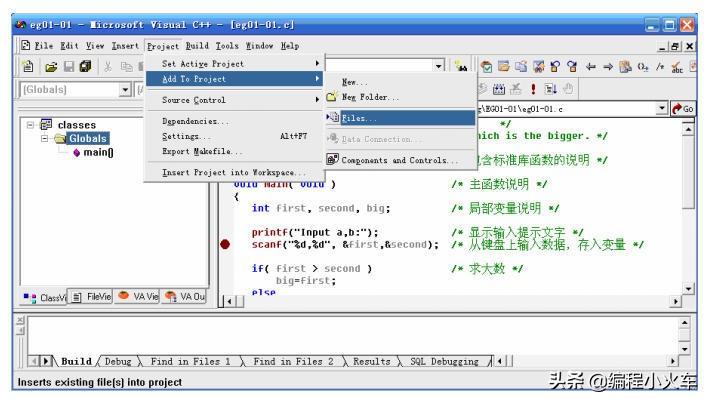Collapse the classes tree node

(30, 125)
